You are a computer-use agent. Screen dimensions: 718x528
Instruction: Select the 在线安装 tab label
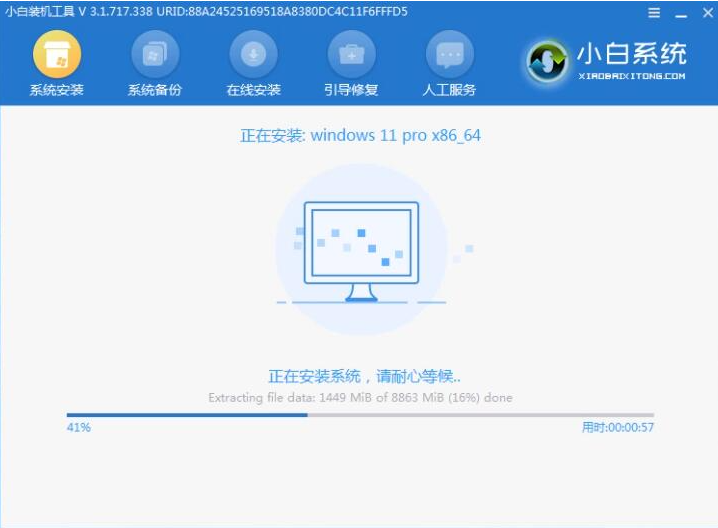[253, 90]
